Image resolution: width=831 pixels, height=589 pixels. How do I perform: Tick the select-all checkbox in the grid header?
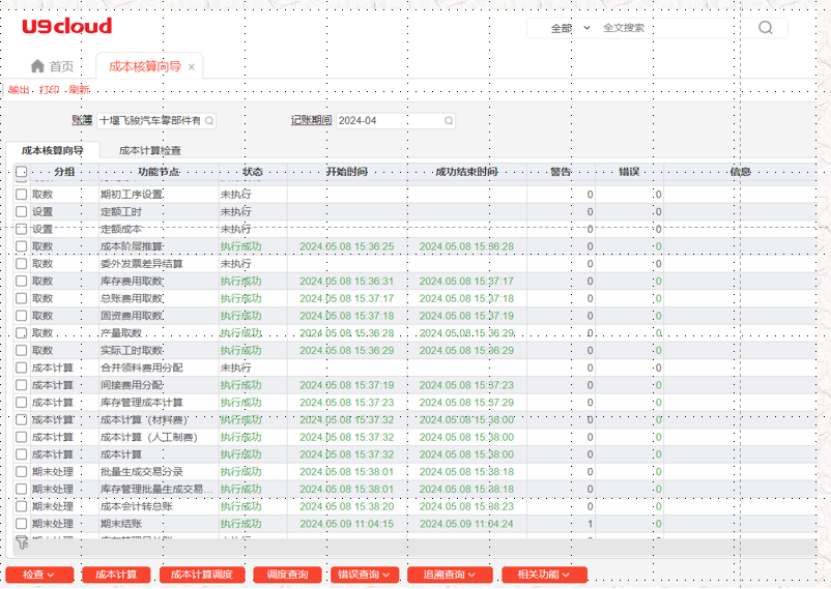pos(21,172)
